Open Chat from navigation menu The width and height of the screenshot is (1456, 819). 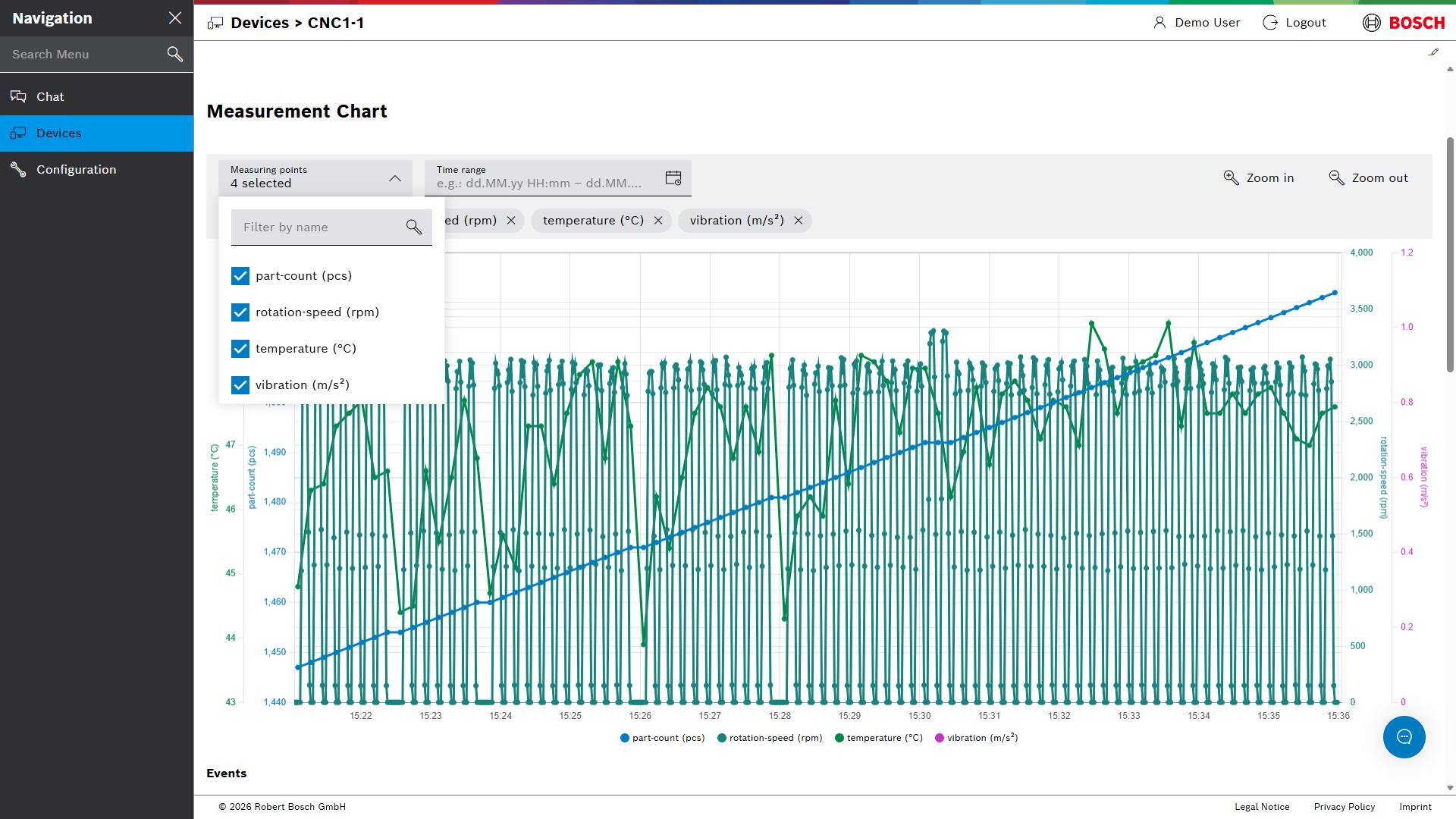click(x=97, y=96)
